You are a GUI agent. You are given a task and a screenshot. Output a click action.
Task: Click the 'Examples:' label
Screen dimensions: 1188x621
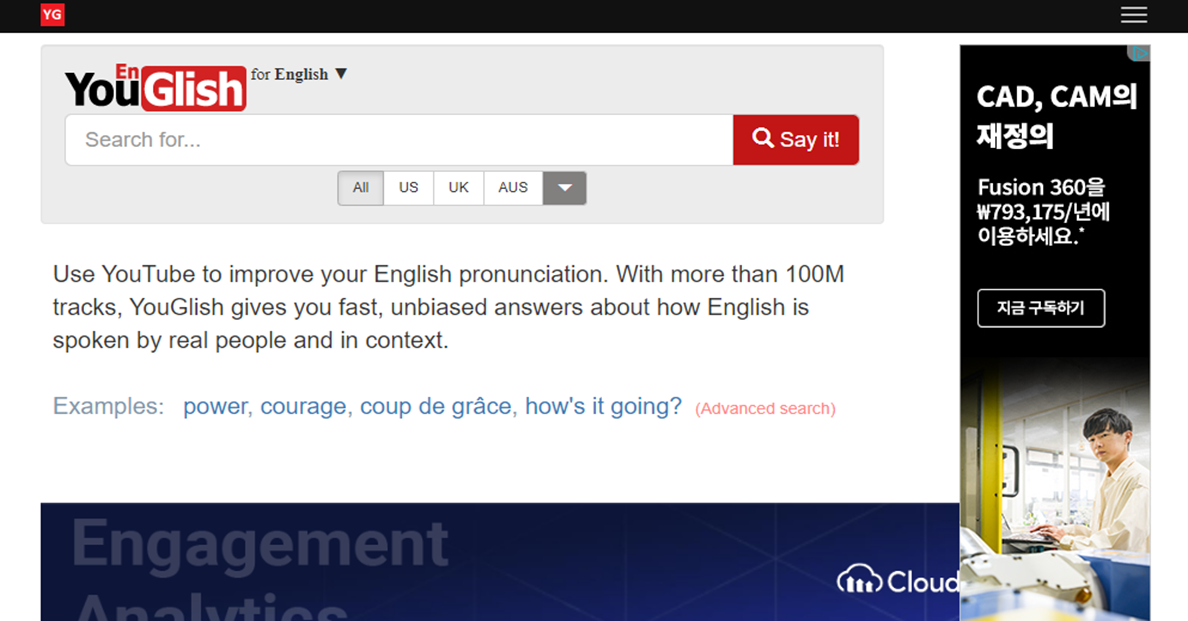coord(108,407)
